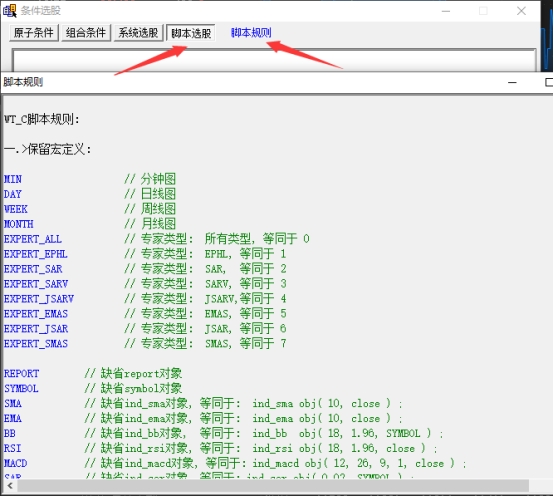
Task: Click the BB macro text
Action: tap(10, 433)
